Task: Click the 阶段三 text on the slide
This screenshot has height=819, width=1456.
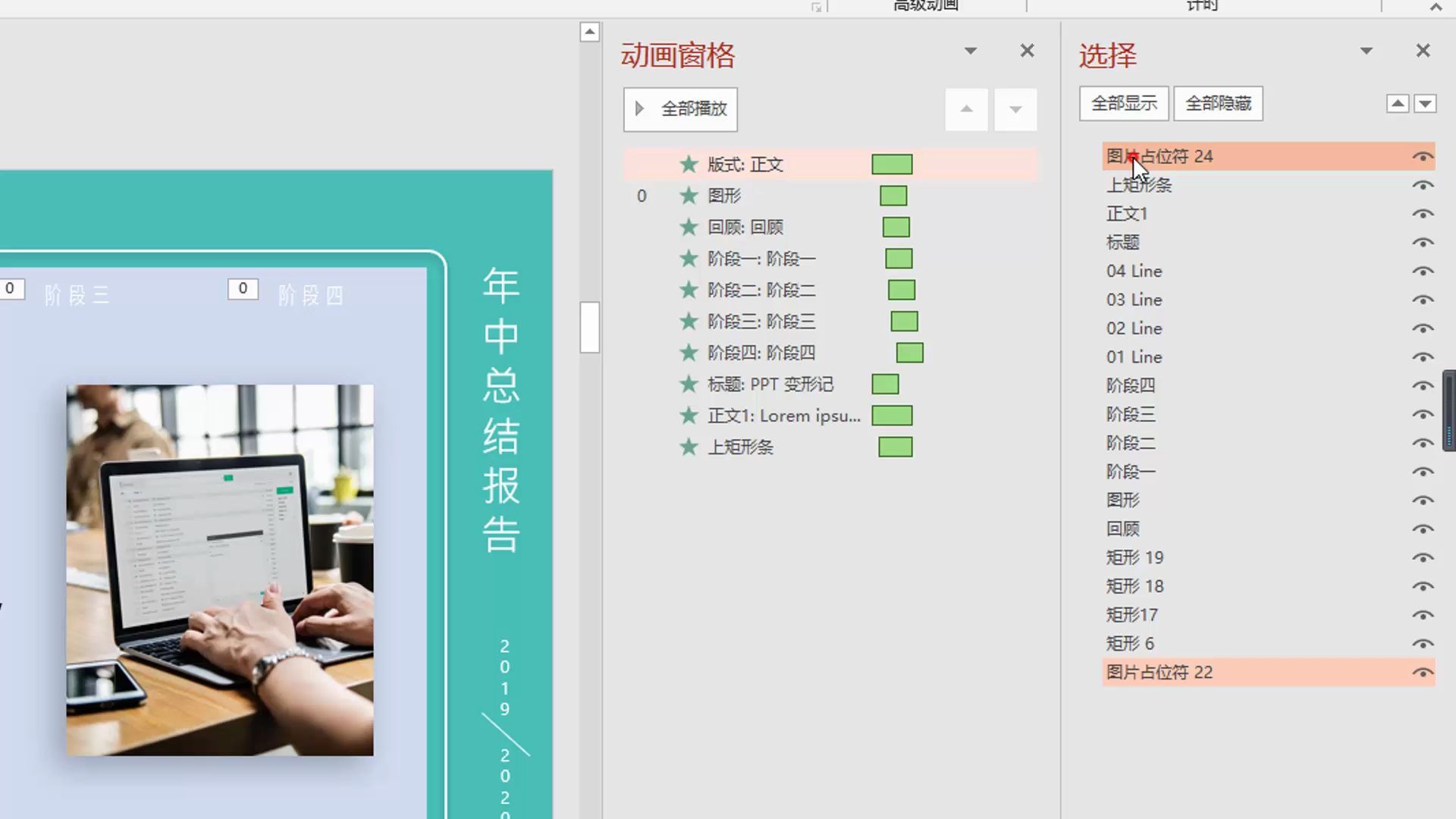Action: coord(77,295)
